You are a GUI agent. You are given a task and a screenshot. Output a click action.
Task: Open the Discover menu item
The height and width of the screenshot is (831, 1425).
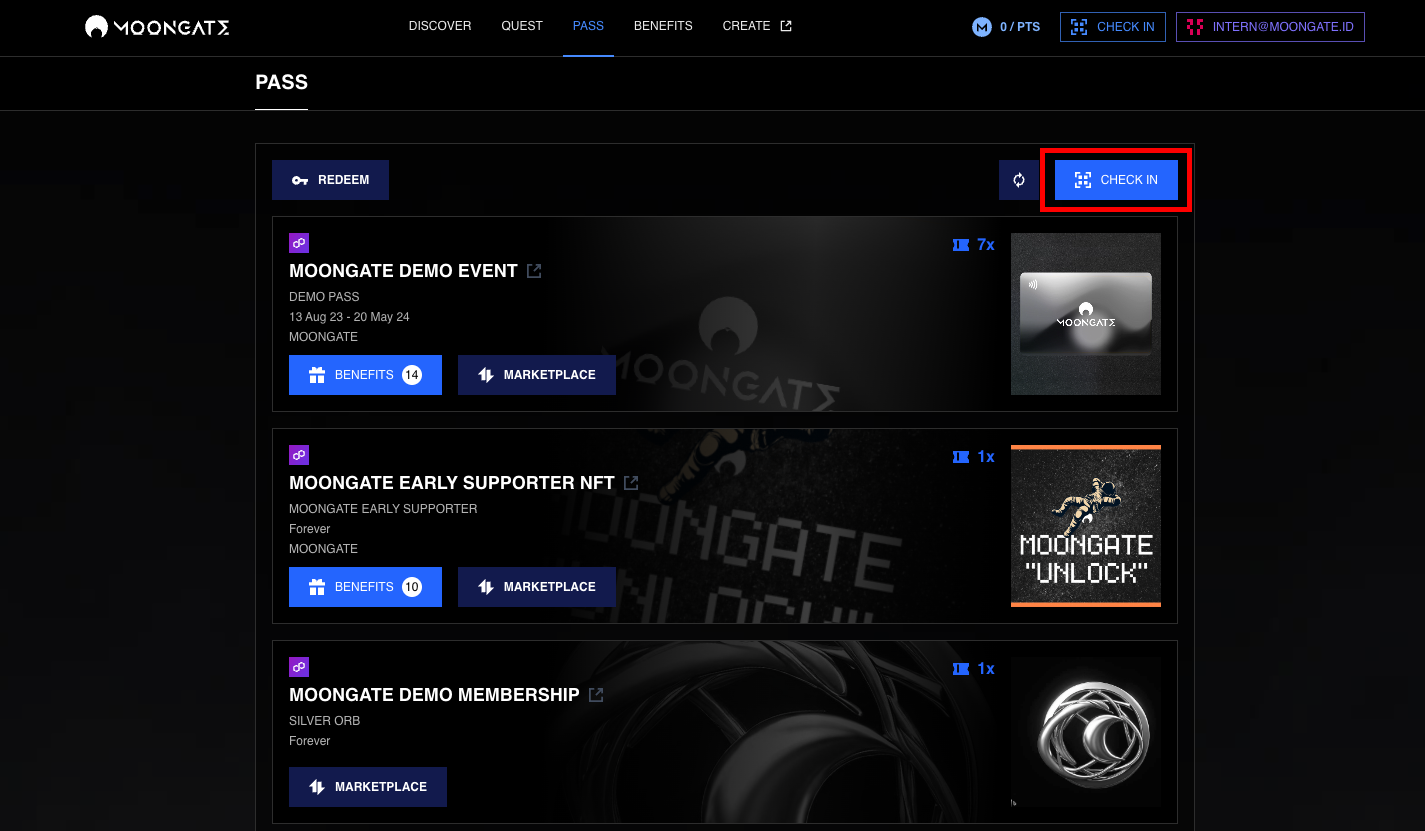(x=440, y=26)
